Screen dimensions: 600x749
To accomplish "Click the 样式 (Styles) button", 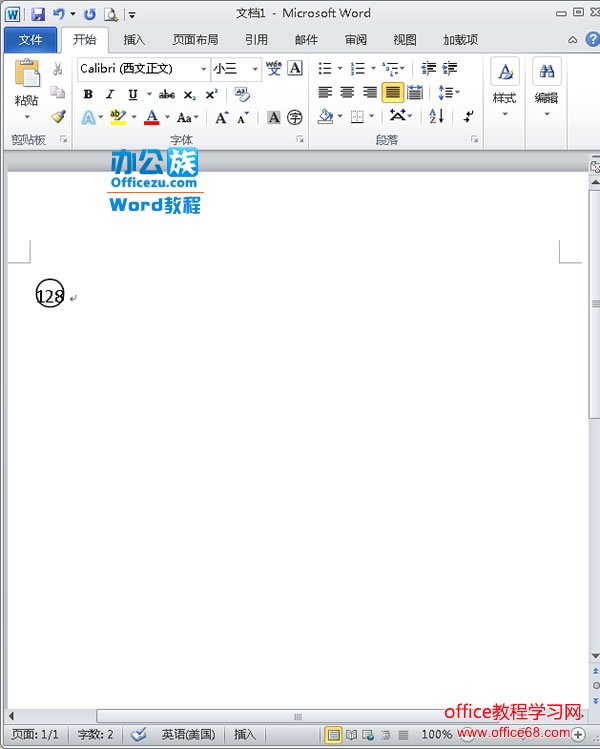I will [x=504, y=85].
